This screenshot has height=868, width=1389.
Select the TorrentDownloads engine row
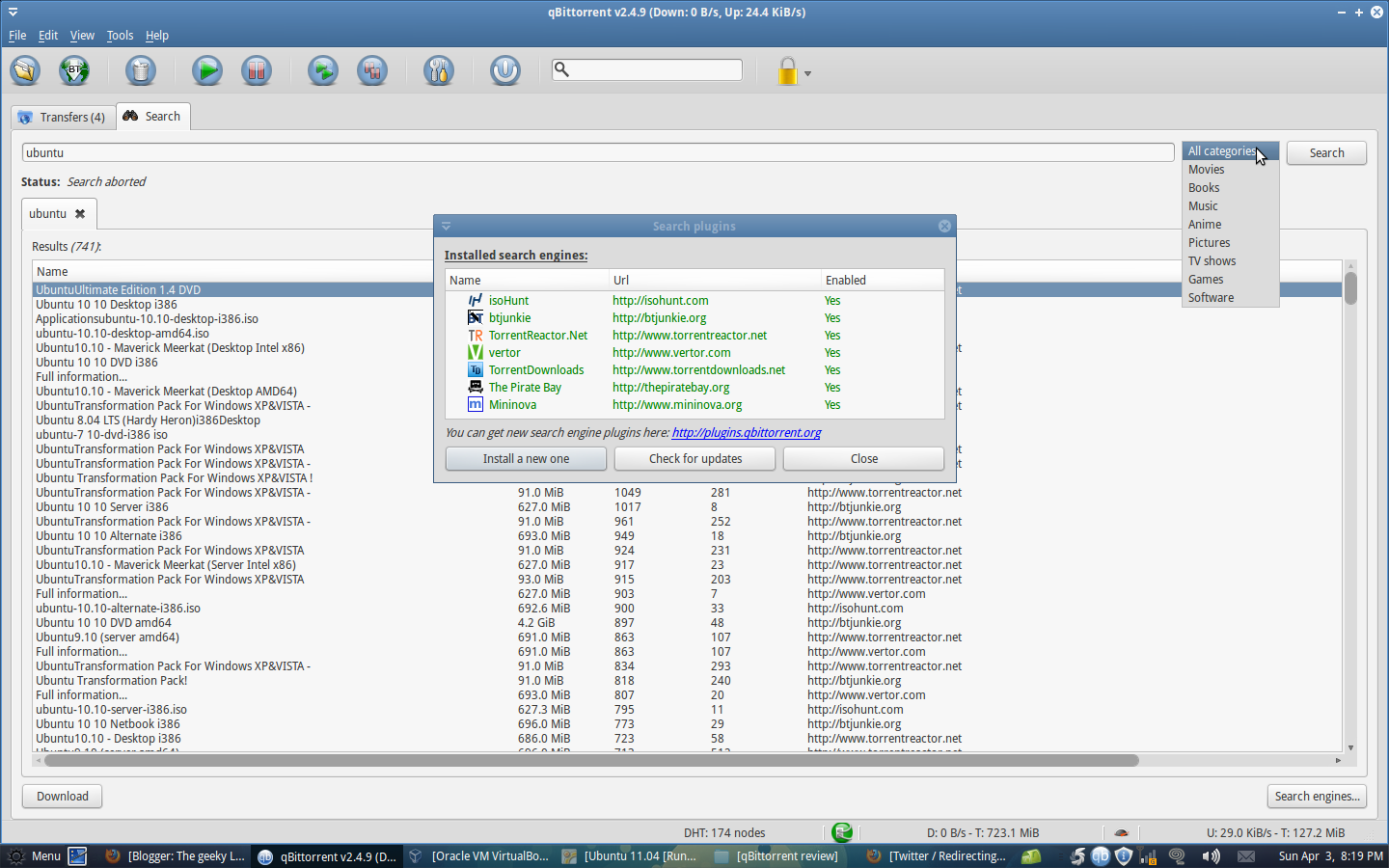[x=694, y=370]
